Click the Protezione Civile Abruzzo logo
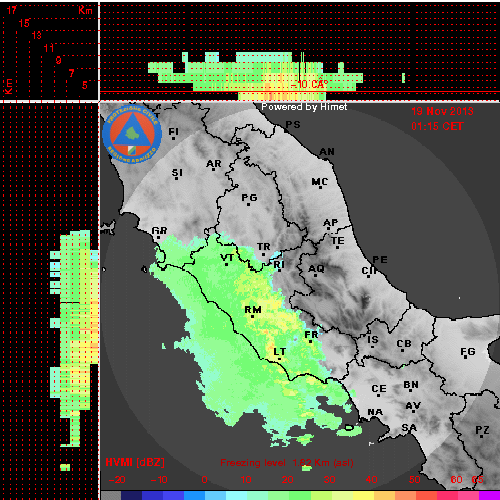 point(132,135)
